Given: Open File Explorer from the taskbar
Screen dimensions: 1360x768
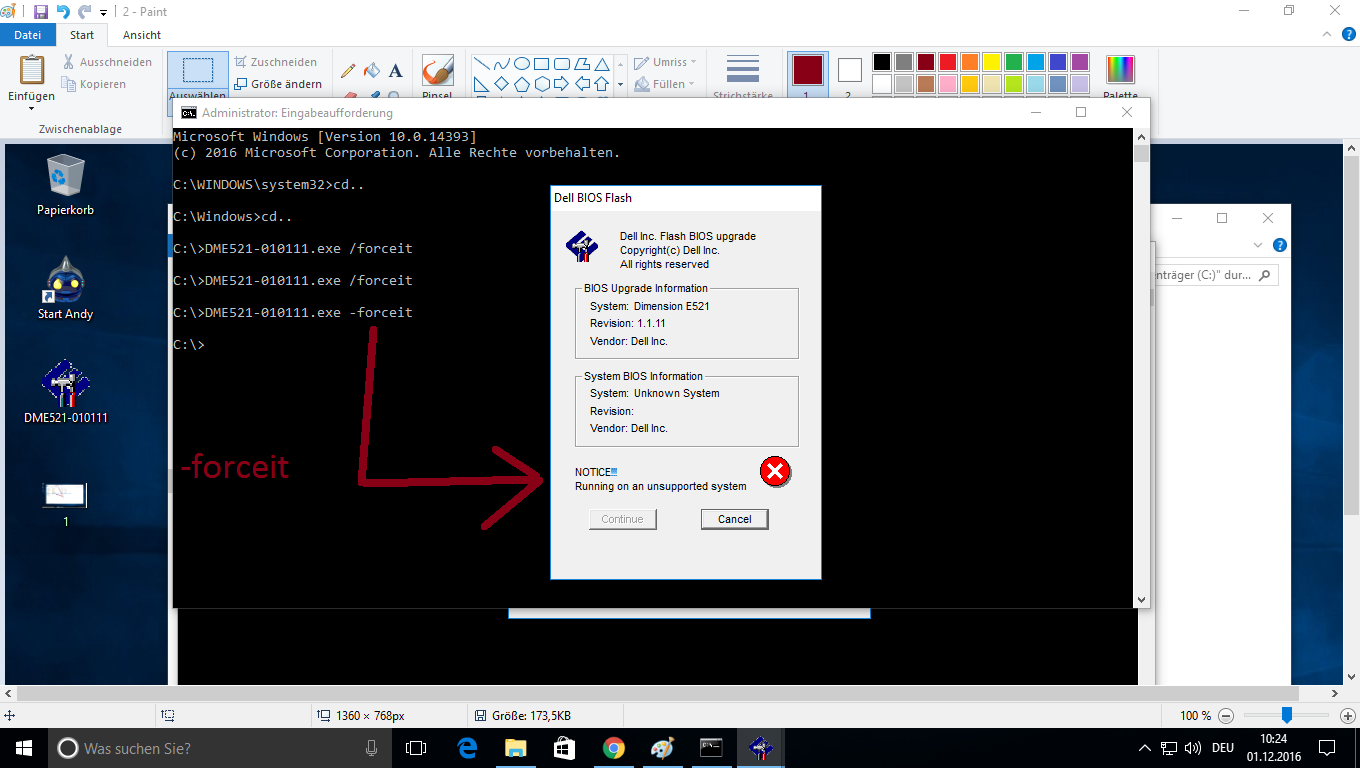Looking at the screenshot, I should pos(515,748).
